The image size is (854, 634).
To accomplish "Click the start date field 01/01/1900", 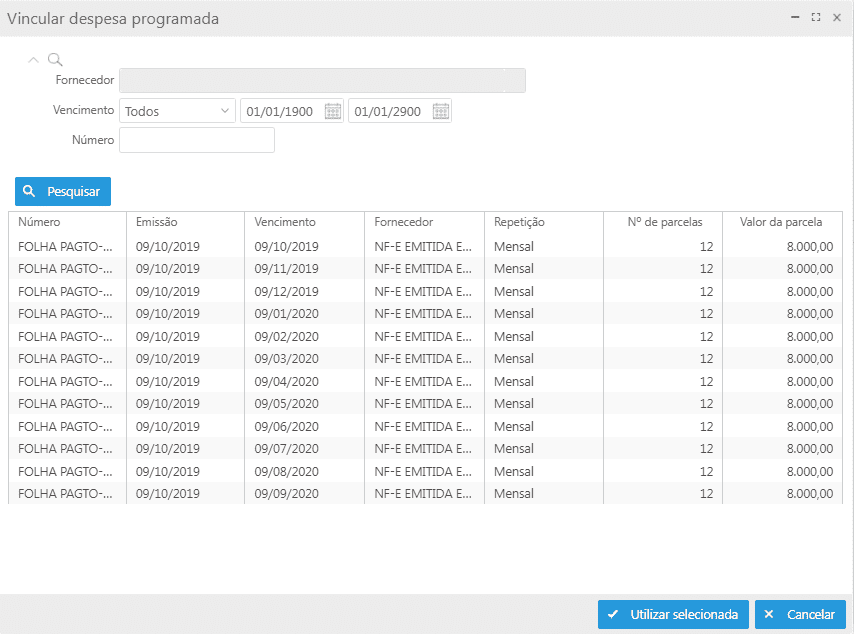I will click(x=281, y=111).
